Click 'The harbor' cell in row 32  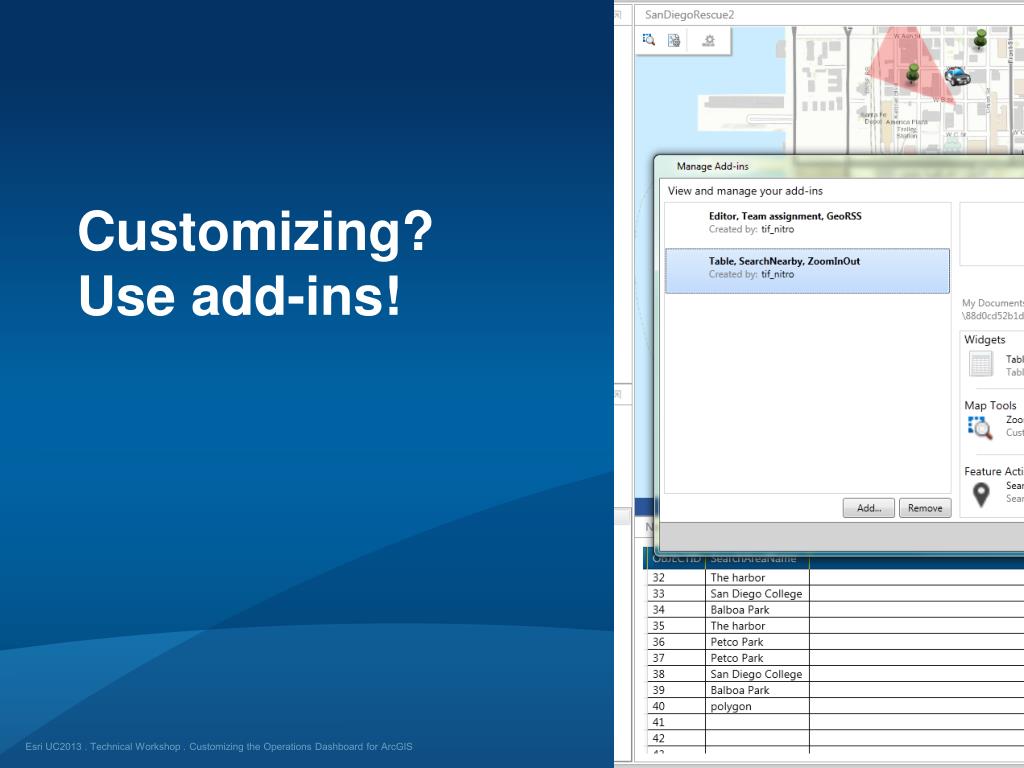758,577
